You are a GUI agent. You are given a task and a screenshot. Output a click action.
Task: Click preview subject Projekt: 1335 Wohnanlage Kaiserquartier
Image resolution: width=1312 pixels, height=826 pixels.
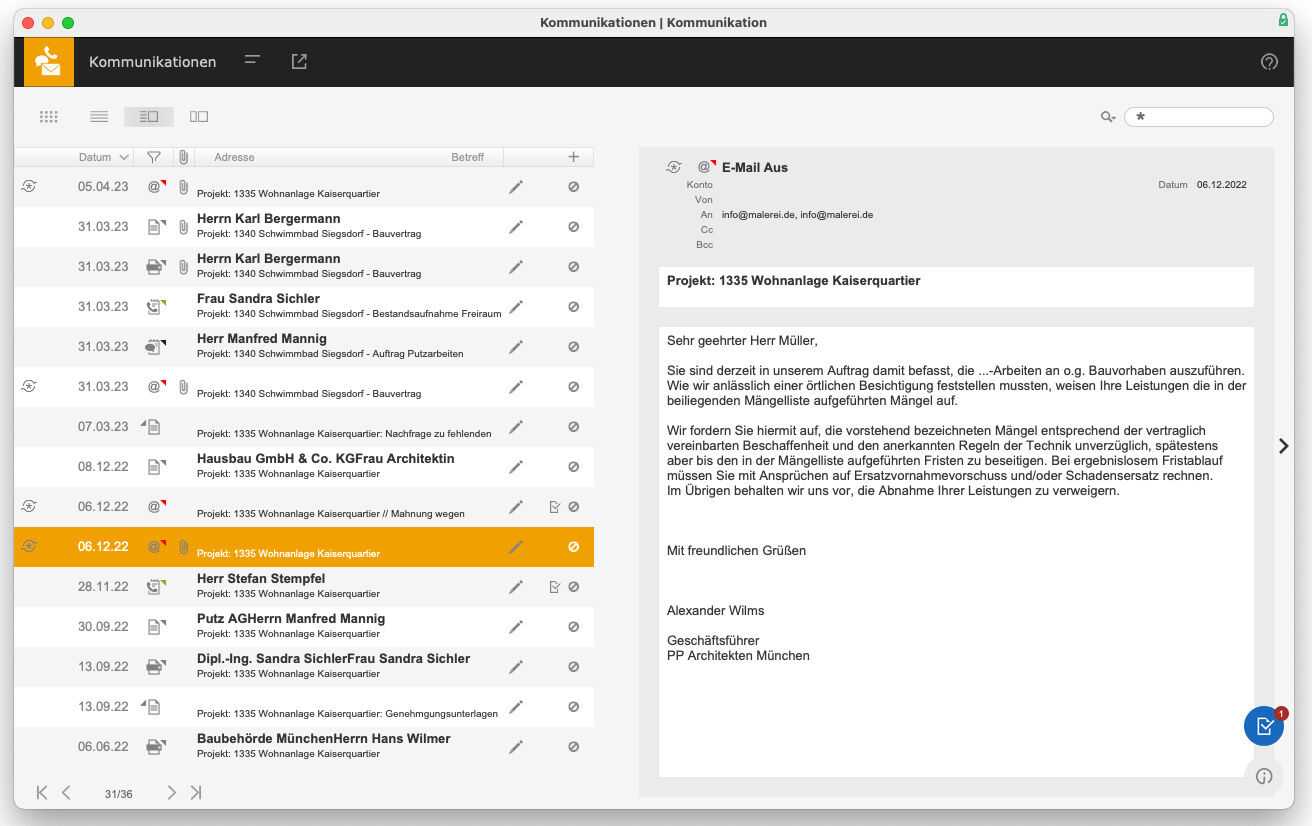(793, 281)
